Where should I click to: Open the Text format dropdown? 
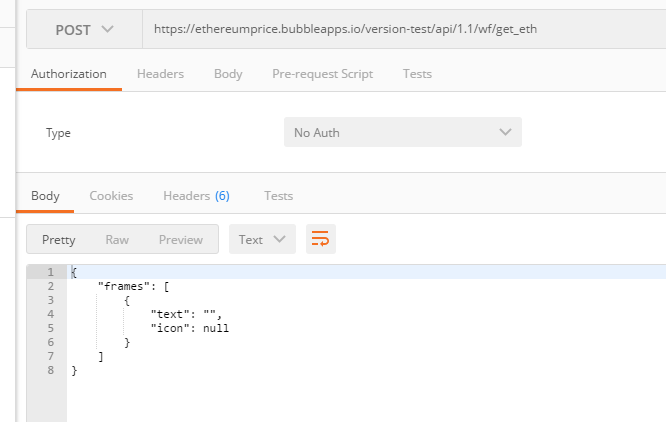[x=262, y=240]
